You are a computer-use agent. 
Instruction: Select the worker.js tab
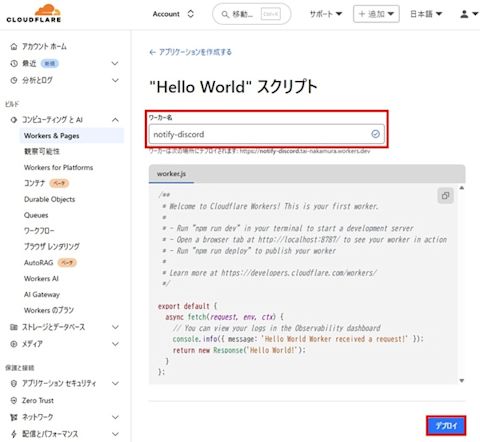tap(171, 174)
